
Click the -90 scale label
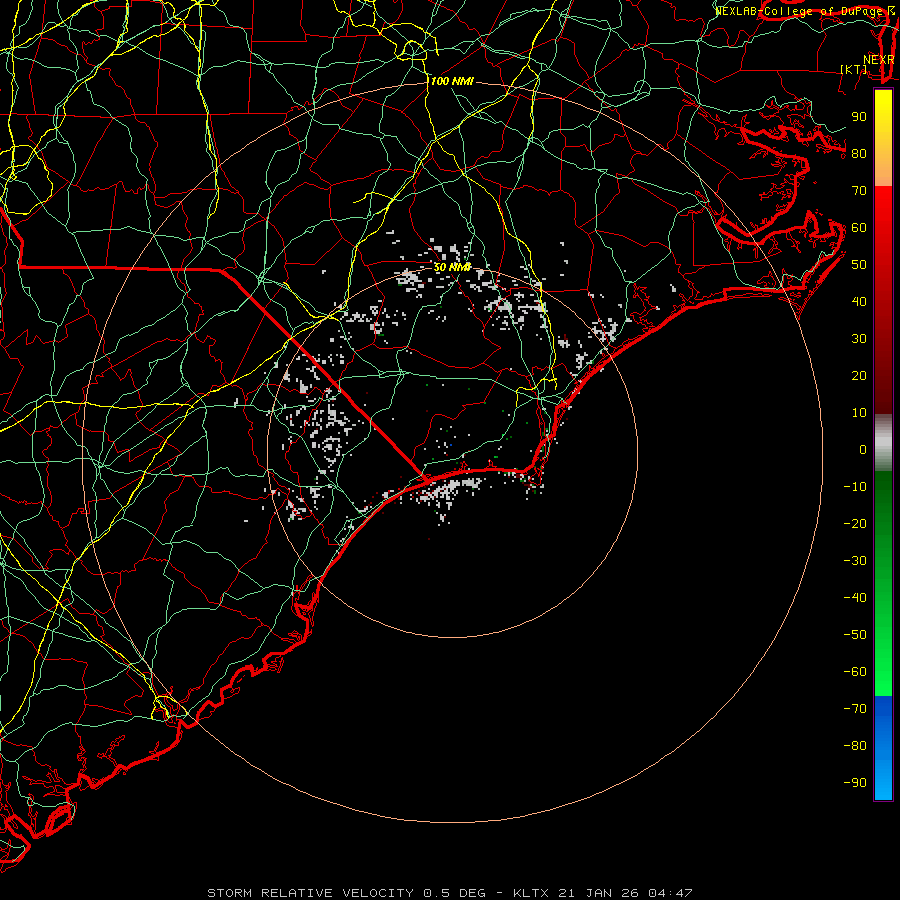pos(855,783)
